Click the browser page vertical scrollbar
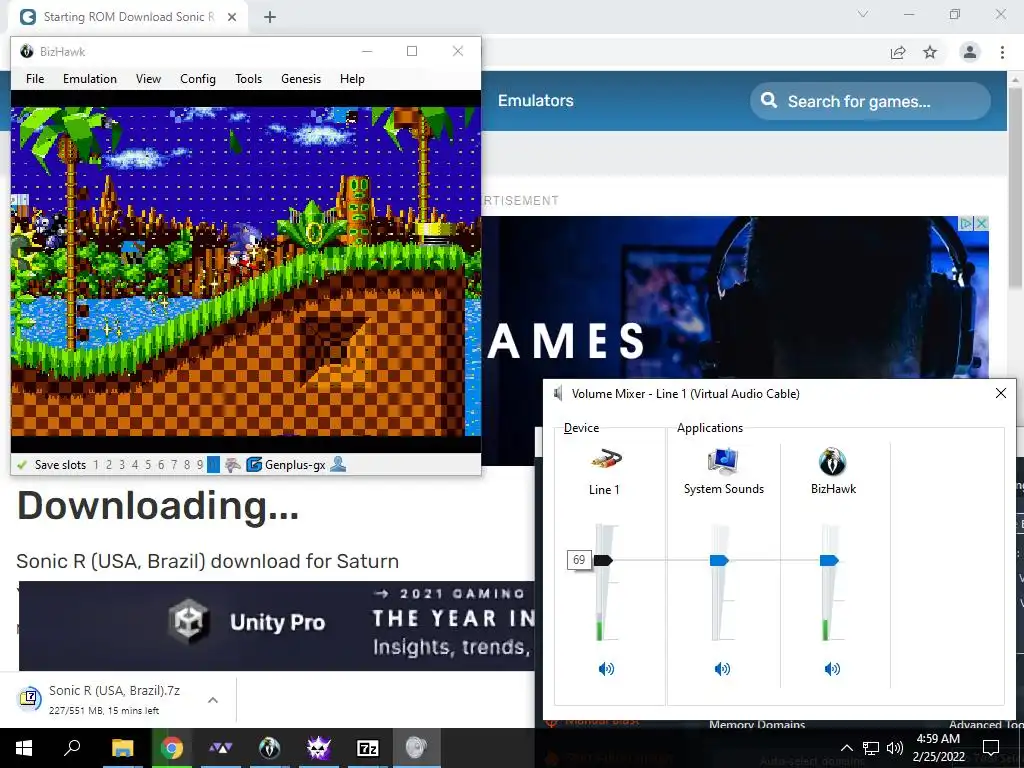 pos(1016,189)
